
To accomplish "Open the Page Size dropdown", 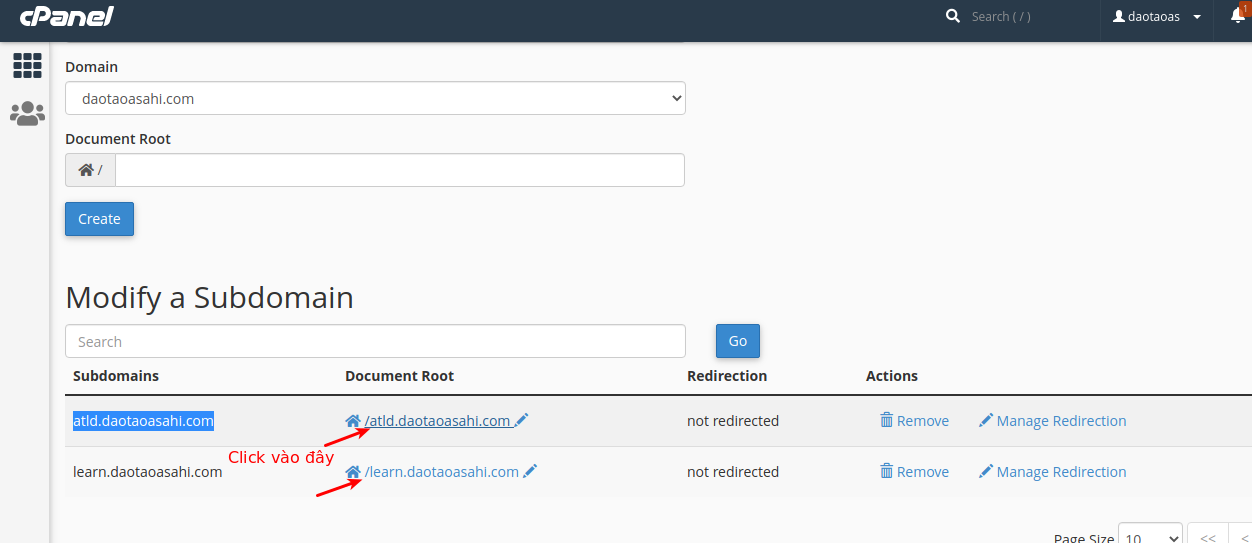I will [1150, 538].
